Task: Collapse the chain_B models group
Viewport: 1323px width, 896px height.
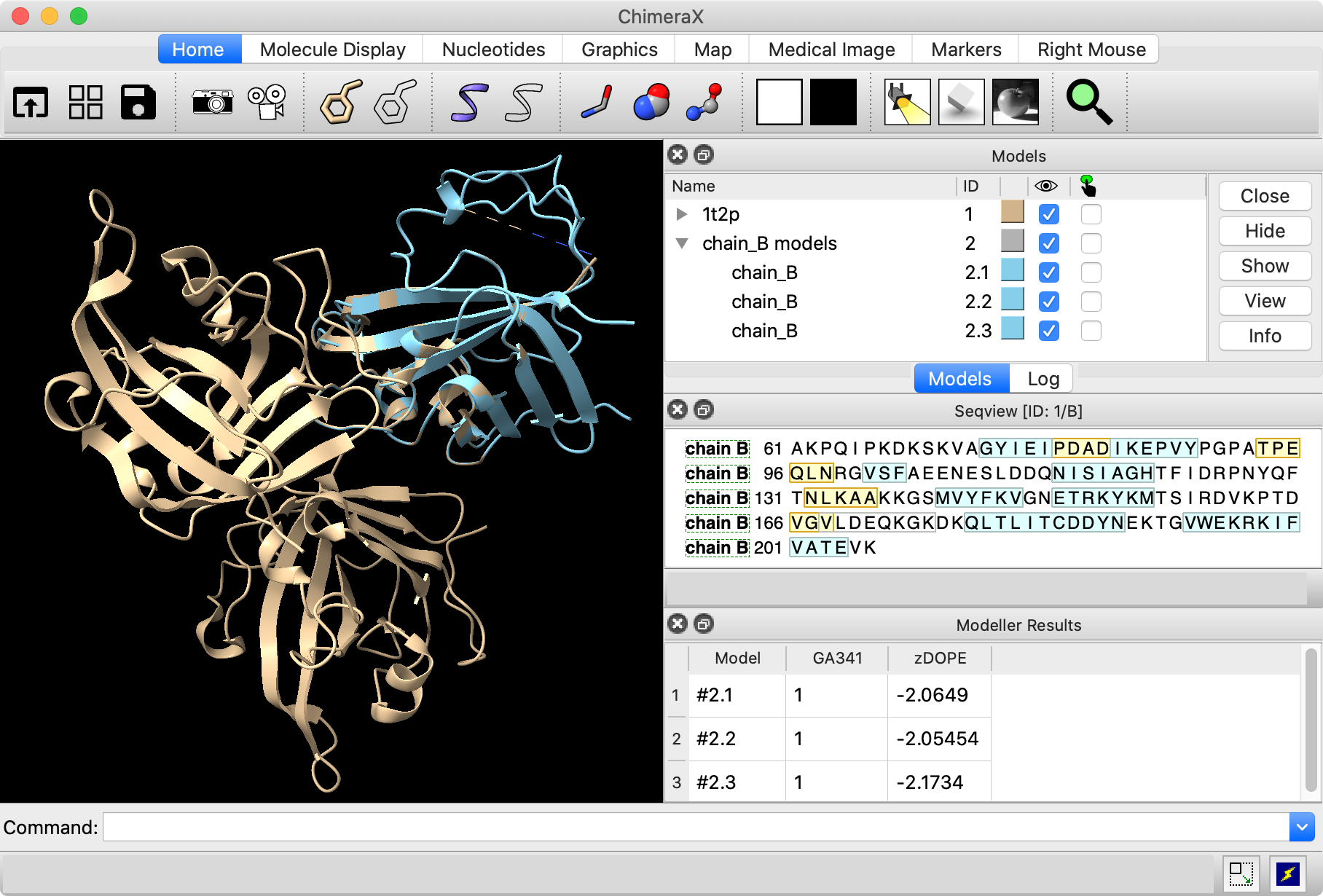Action: pos(682,243)
